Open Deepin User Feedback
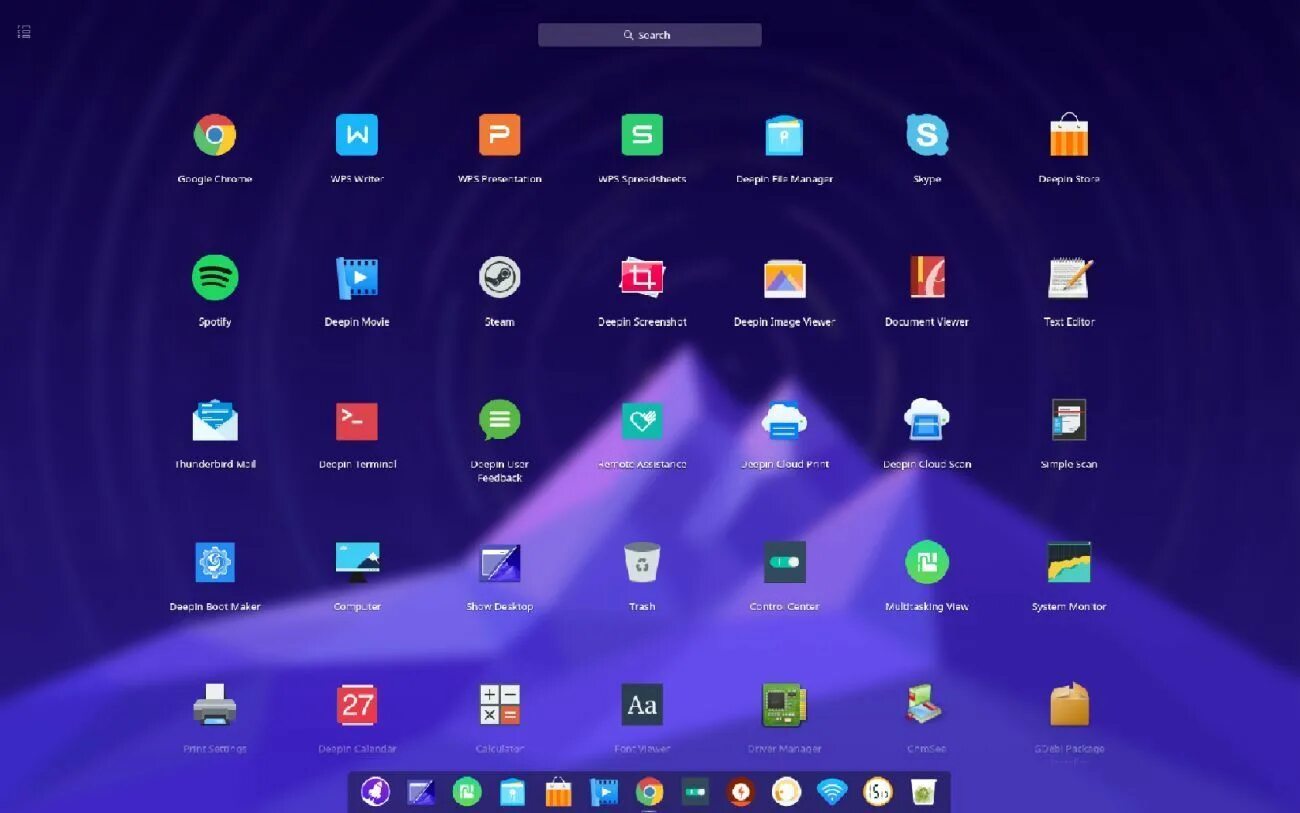Screen dimensions: 1300x813 pos(500,420)
